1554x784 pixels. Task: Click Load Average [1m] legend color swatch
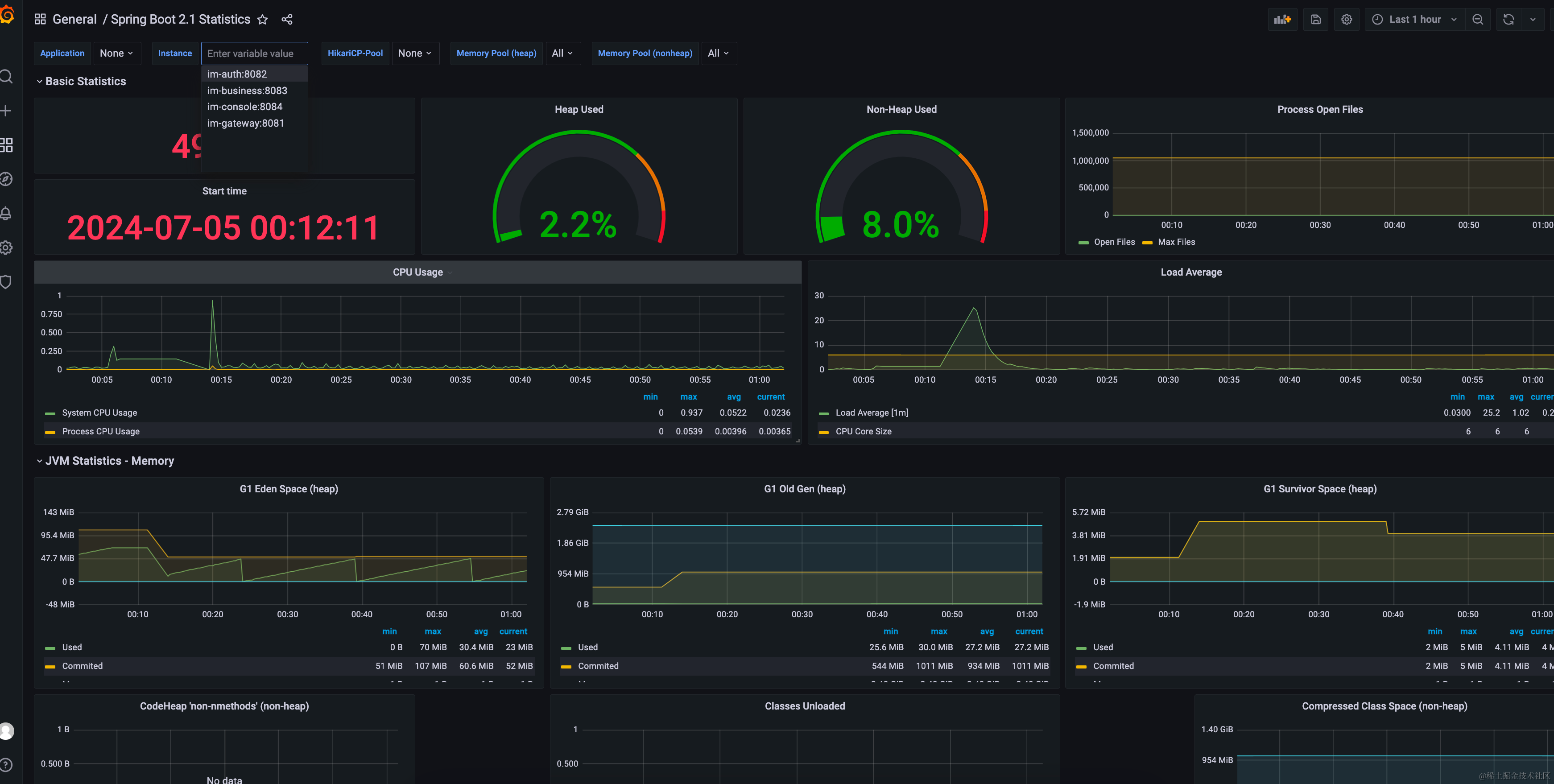[823, 413]
